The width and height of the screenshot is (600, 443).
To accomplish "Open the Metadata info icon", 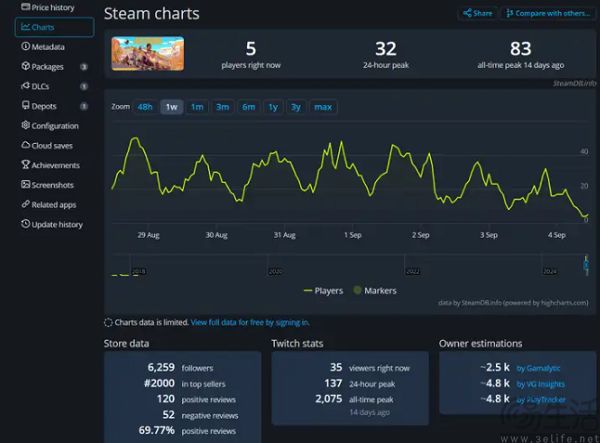I will click(25, 46).
